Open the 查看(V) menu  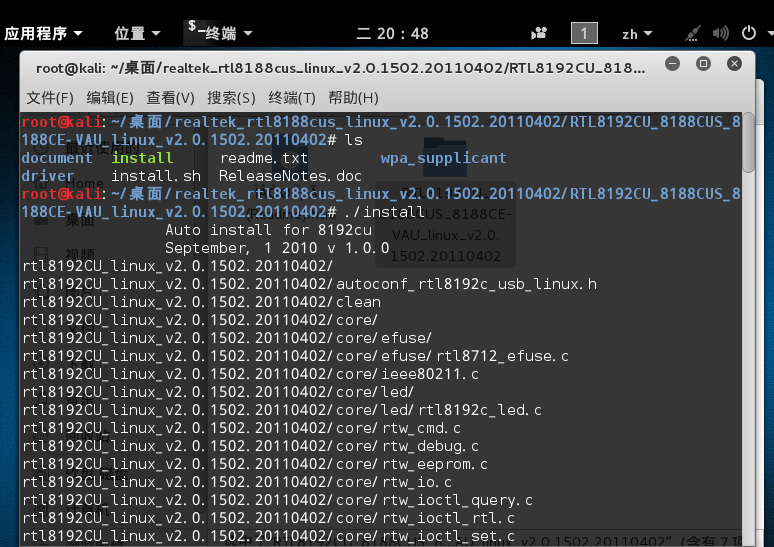click(170, 98)
